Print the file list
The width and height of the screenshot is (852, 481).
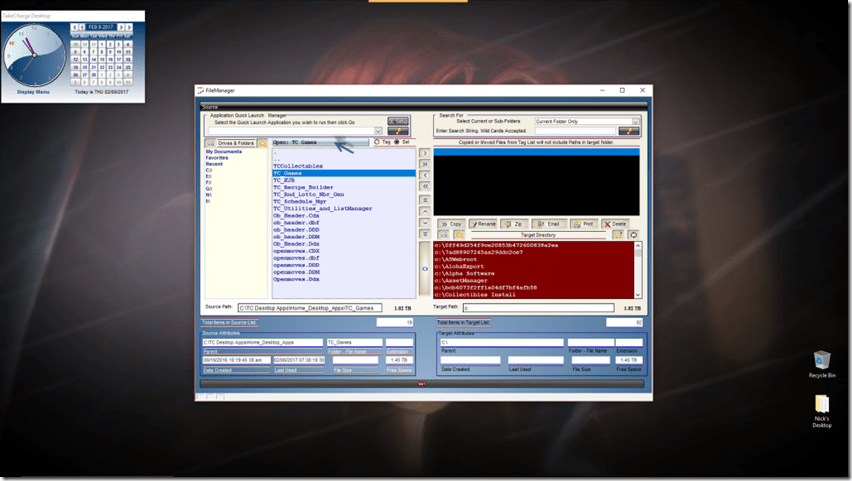click(582, 224)
